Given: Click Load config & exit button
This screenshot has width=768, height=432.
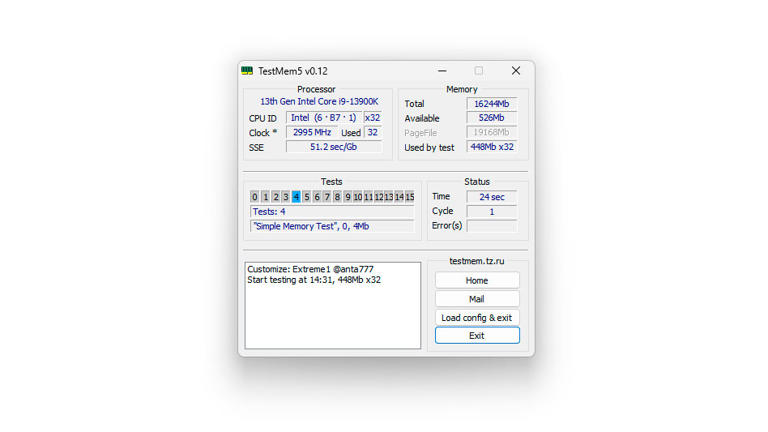Looking at the screenshot, I should click(x=477, y=318).
